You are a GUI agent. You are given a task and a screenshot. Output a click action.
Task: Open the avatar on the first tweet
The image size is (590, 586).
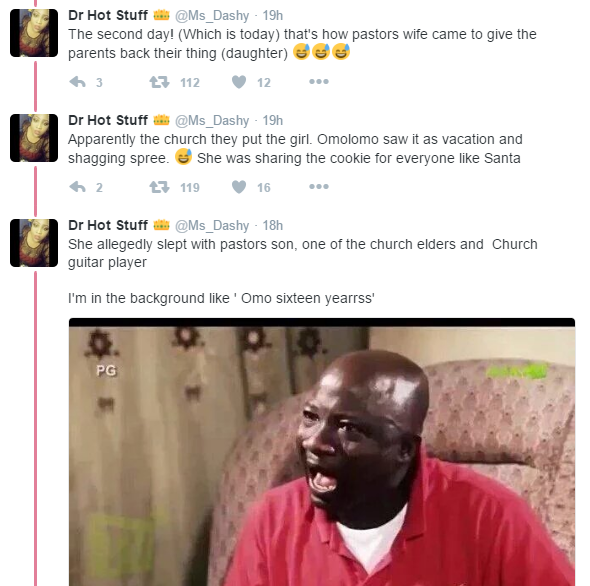click(34, 33)
